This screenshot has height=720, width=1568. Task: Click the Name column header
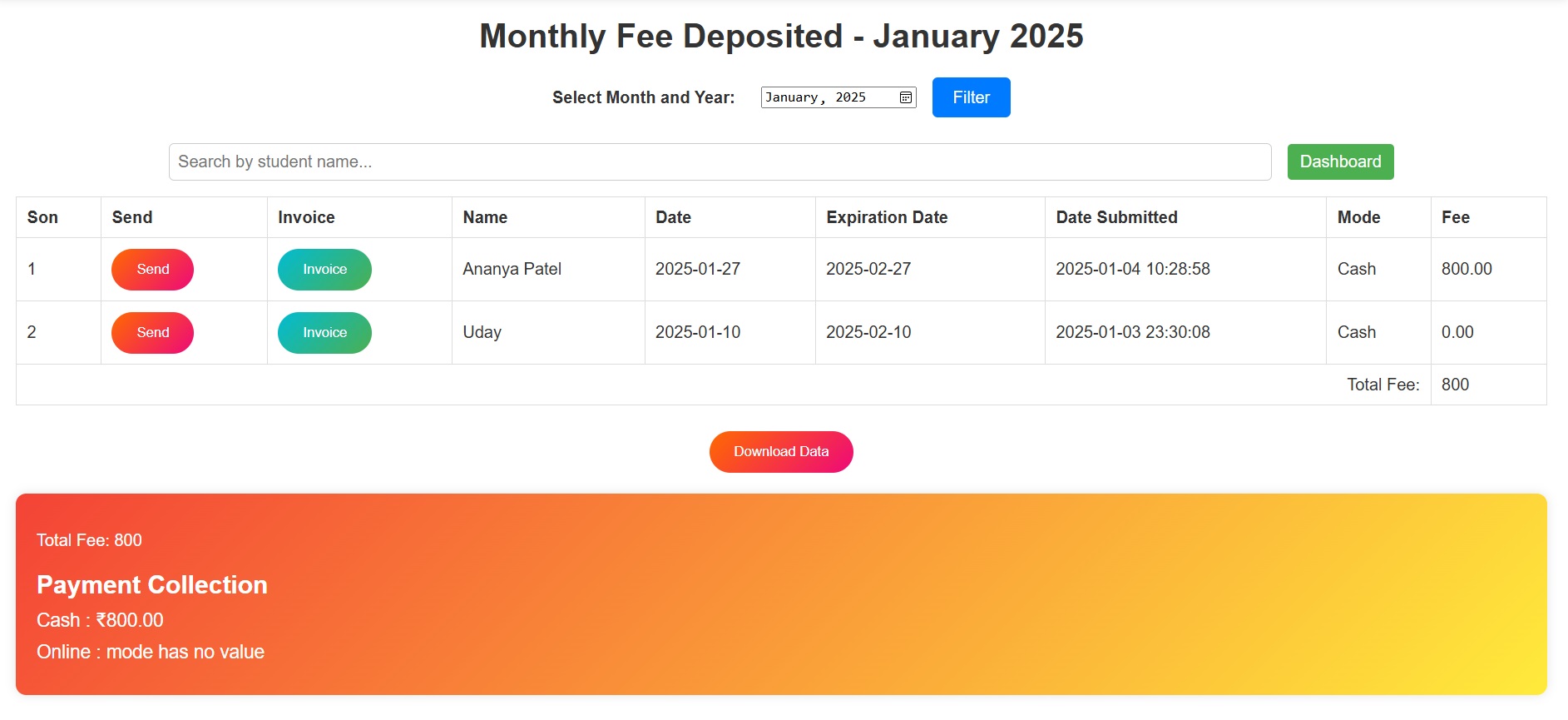click(485, 217)
